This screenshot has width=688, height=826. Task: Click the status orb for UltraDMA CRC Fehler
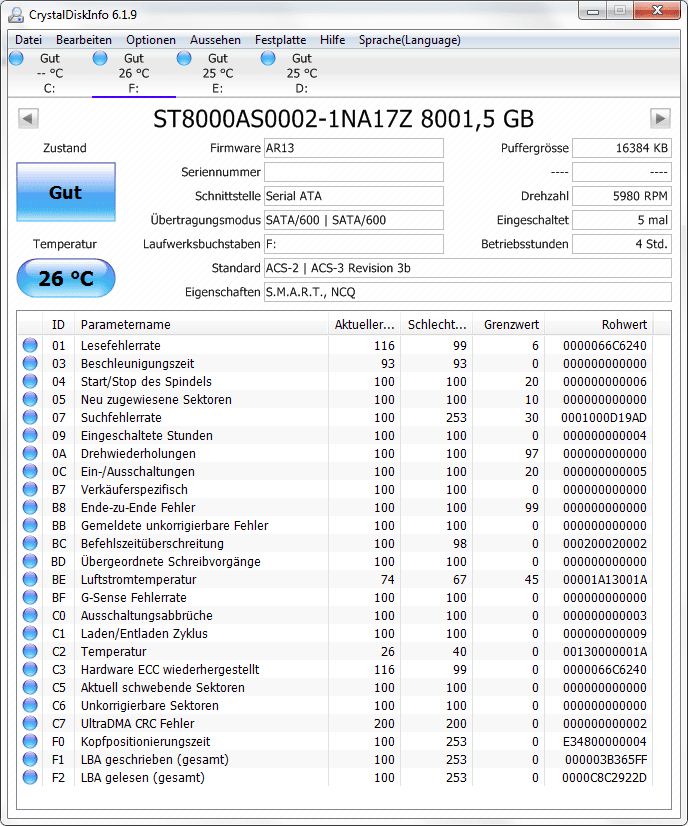click(30, 723)
